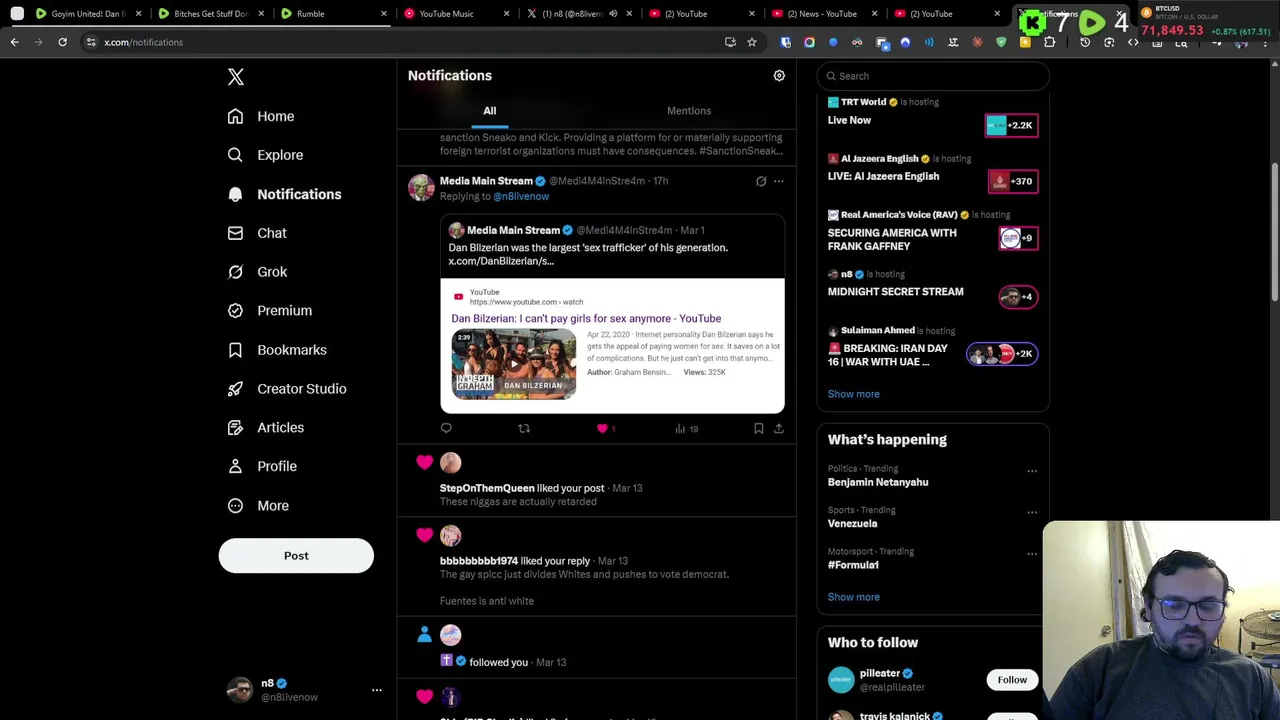
Task: Open account menu dots beside n8
Action: tap(377, 690)
